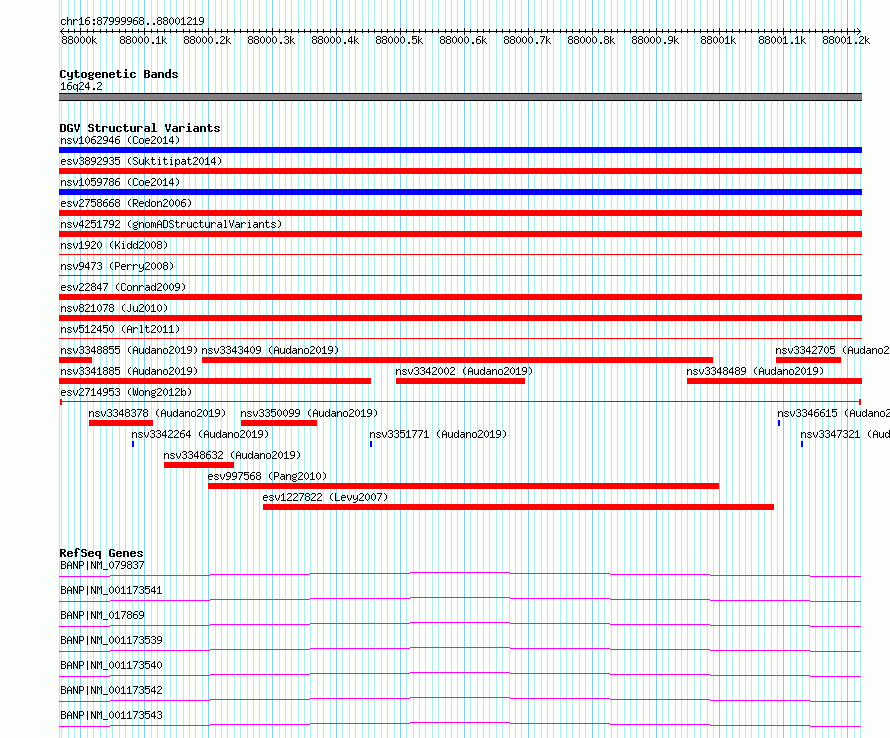This screenshot has height=738, width=890.
Task: Click nsv512450 (Arlt2011) variant label
Action: pyautogui.click(x=120, y=329)
